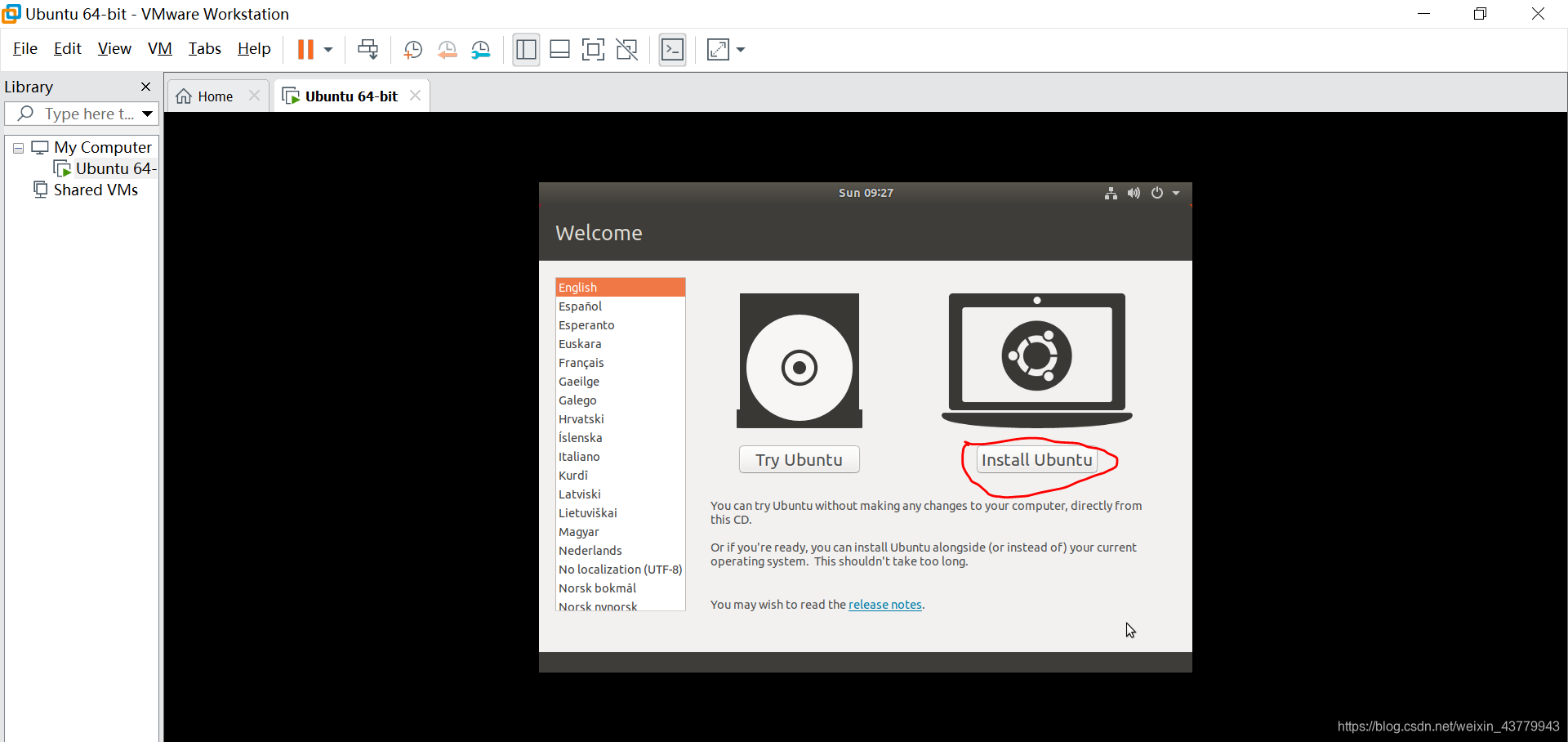Viewport: 1568px width, 742px height.
Task: Click the Ubuntu volume icon
Action: click(1134, 193)
